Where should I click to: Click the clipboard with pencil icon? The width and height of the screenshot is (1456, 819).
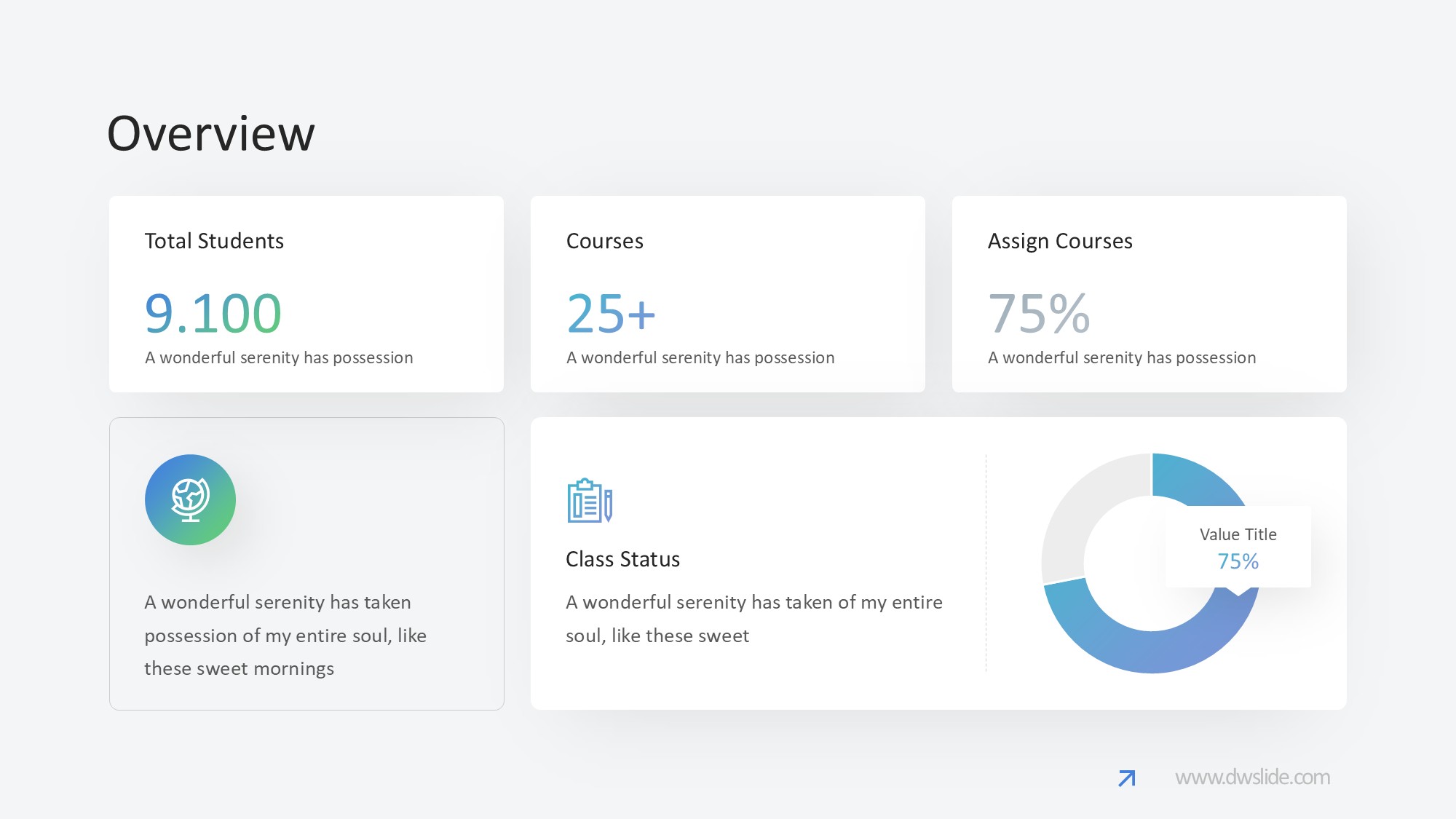(x=589, y=501)
